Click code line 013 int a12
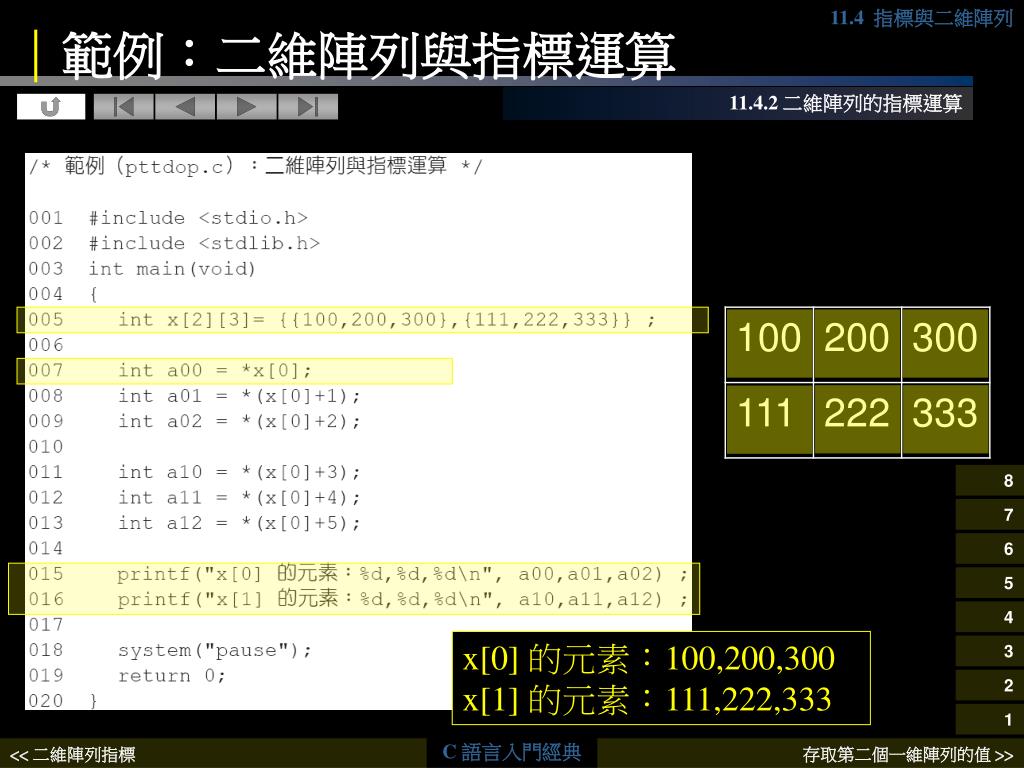Viewport: 1024px width, 768px height. pyautogui.click(x=194, y=524)
